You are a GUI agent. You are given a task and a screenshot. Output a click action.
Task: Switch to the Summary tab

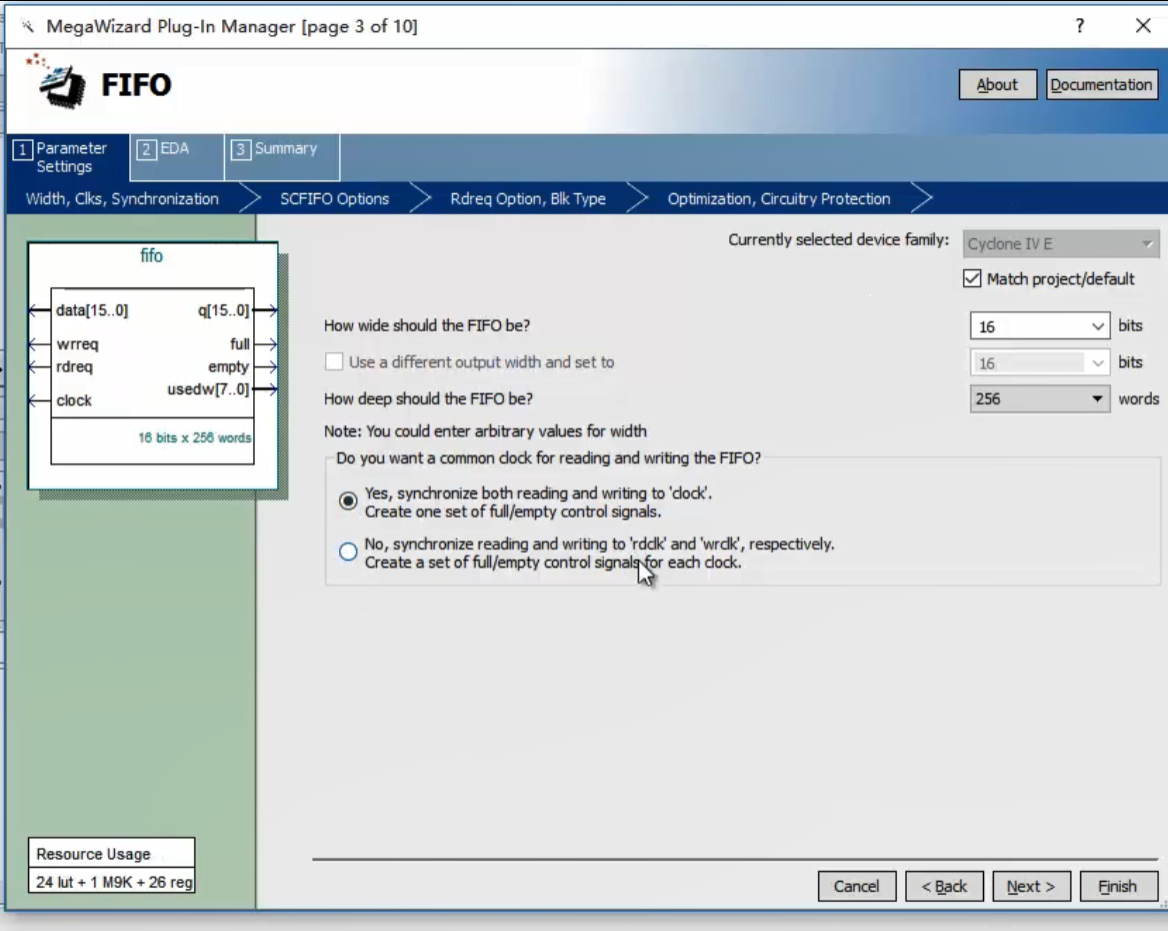tap(282, 156)
